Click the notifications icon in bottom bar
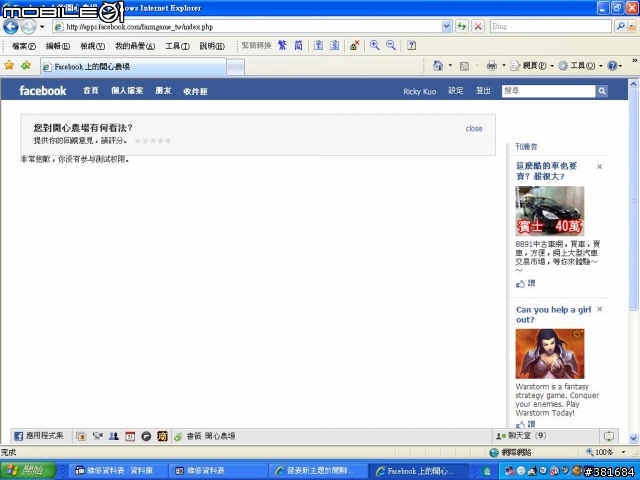This screenshot has height=480, width=640. point(609,436)
